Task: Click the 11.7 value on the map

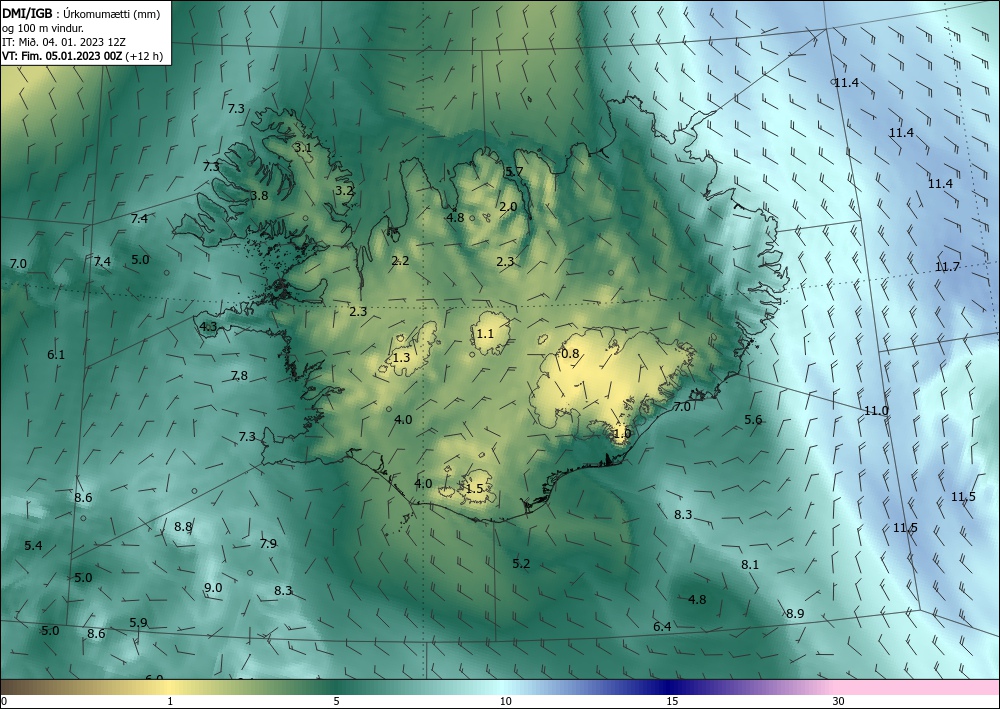Action: pyautogui.click(x=948, y=267)
